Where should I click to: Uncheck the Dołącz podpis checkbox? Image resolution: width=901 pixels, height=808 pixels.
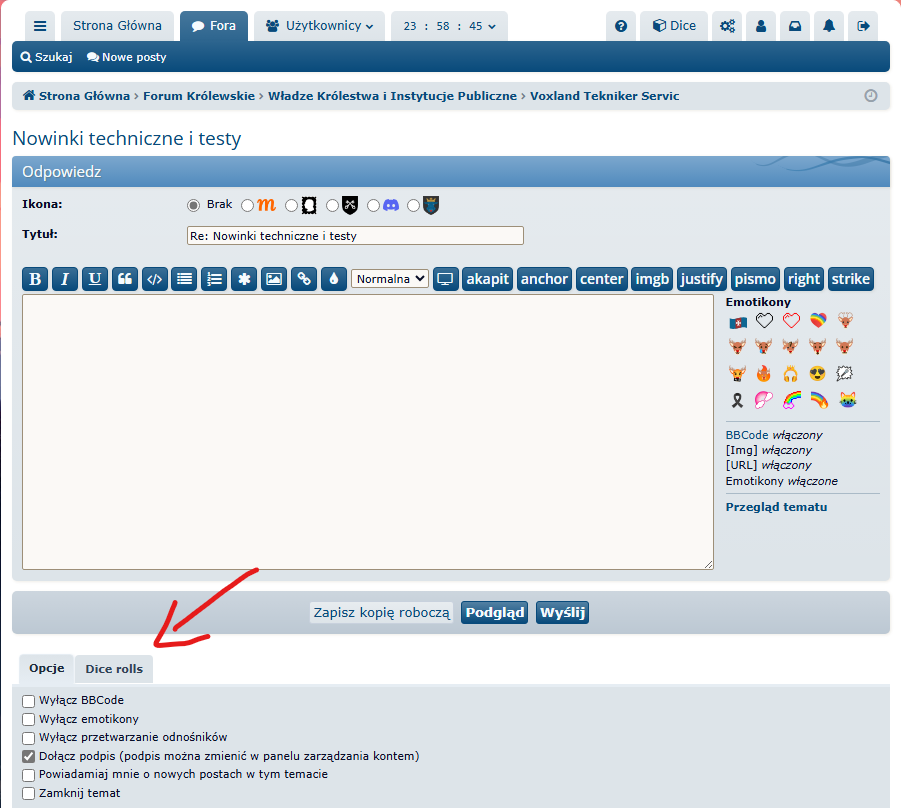point(29,757)
